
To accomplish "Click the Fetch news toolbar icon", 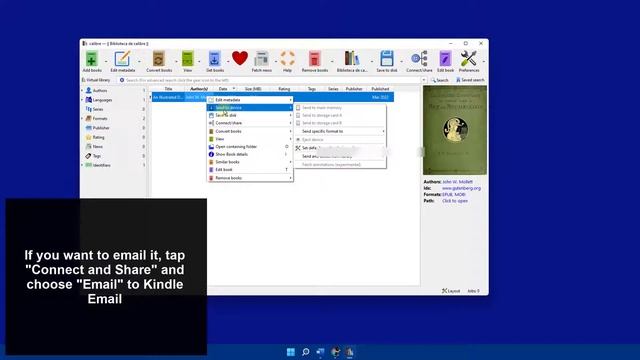I will coord(261,59).
